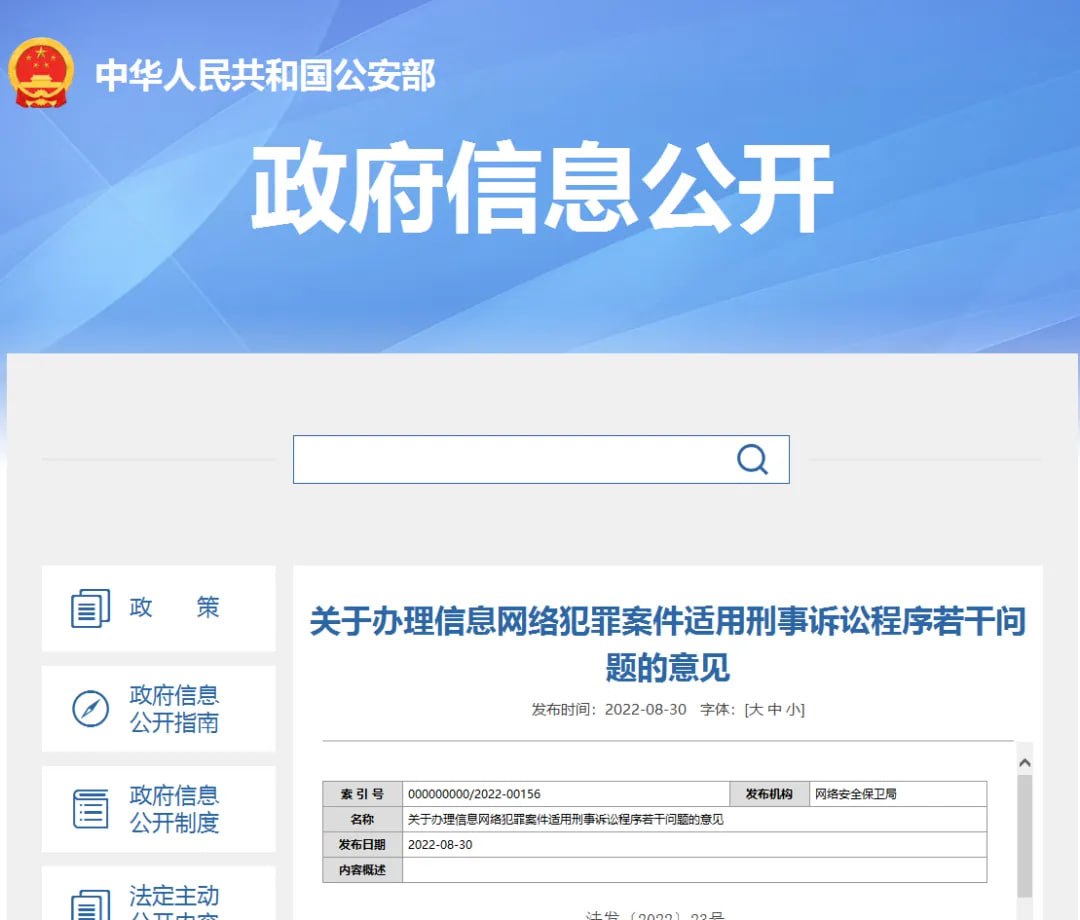The height and width of the screenshot is (920, 1080).
Task: Click the national emblem logo
Action: pyautogui.click(x=40, y=74)
